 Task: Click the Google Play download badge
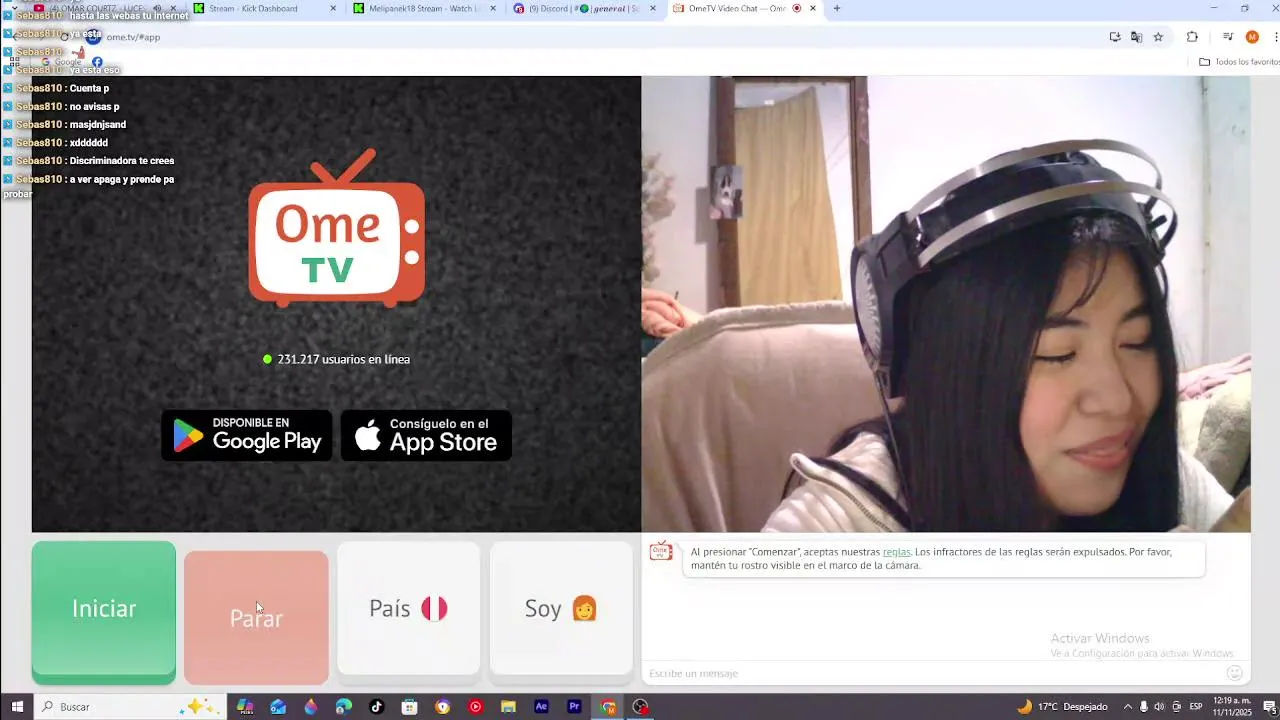247,435
